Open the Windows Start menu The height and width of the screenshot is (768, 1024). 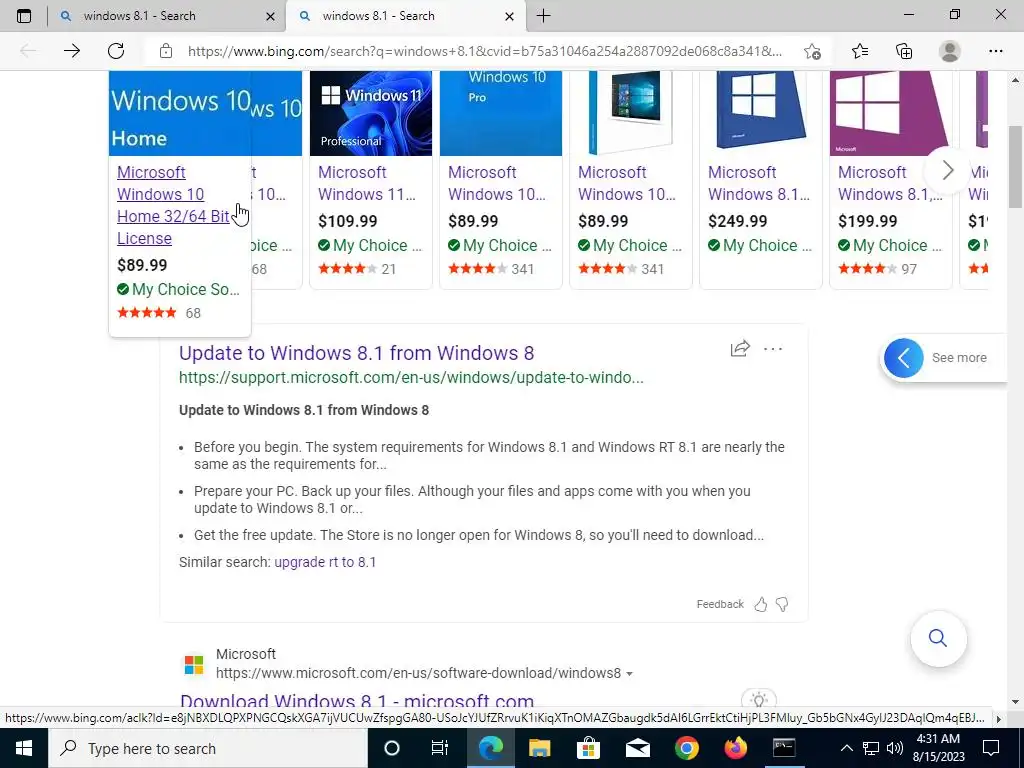(24, 748)
